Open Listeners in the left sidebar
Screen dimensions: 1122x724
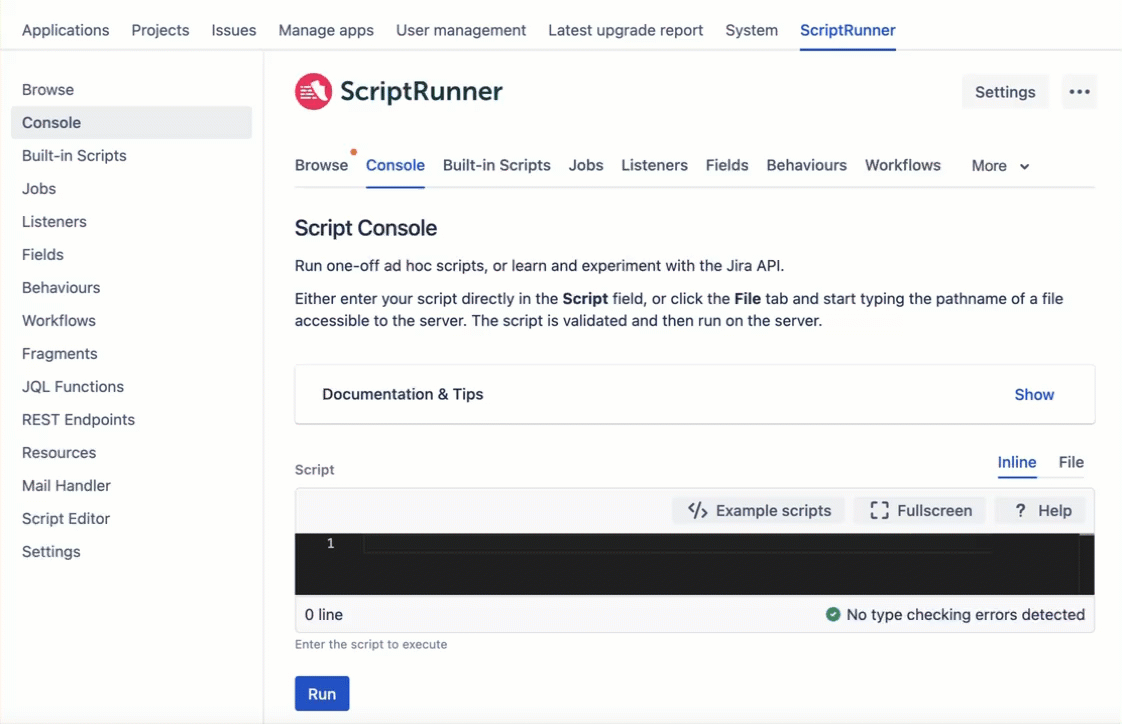[x=54, y=221]
